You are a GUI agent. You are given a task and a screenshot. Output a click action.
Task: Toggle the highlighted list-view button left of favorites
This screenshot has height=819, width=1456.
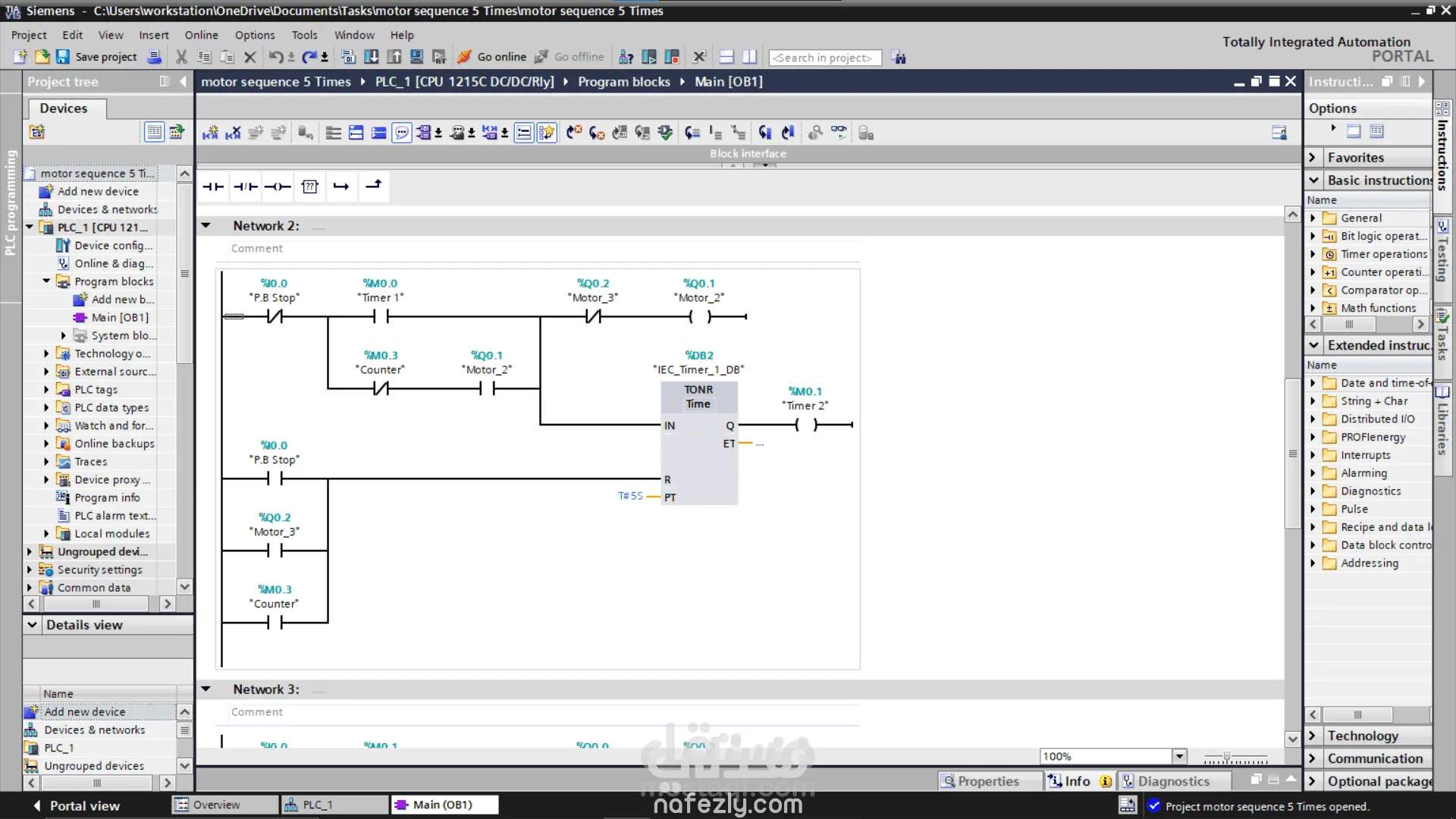(x=523, y=133)
